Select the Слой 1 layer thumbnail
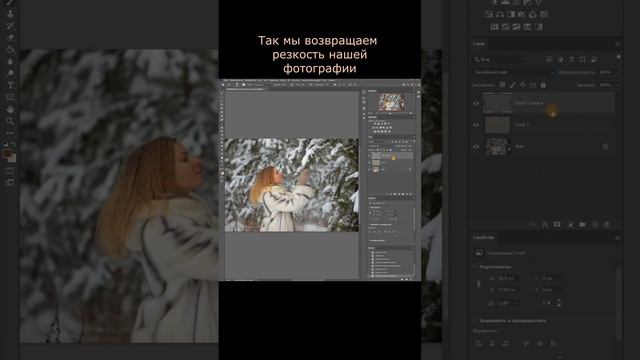This screenshot has height=360, width=640. click(x=498, y=125)
